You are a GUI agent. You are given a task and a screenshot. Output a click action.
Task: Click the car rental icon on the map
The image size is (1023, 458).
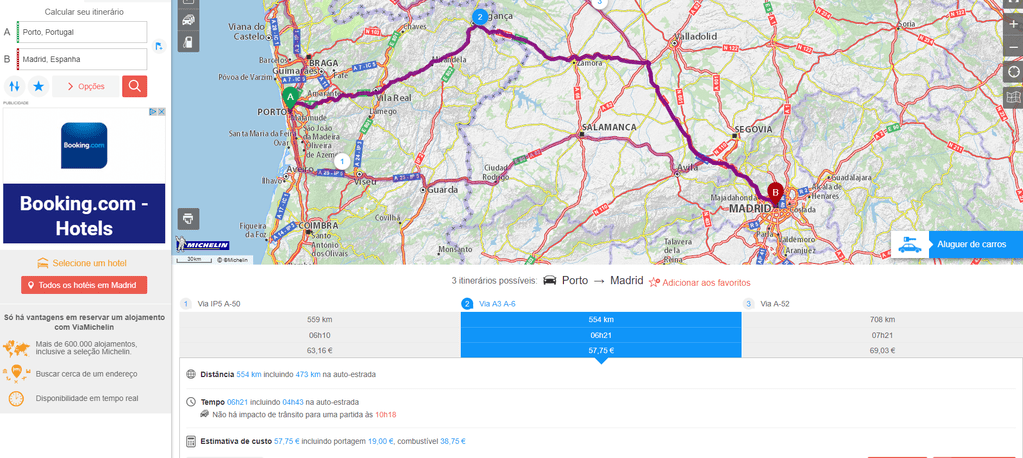(910, 245)
